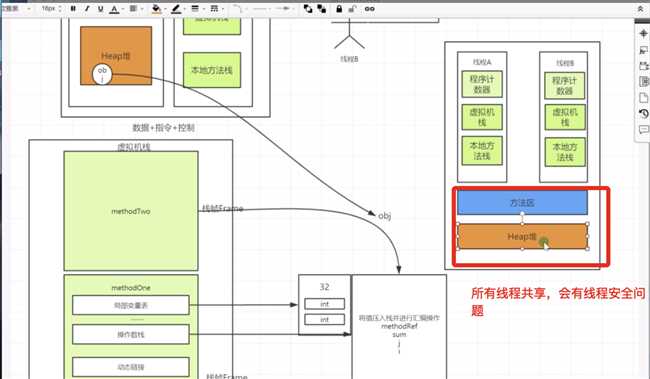This screenshot has width=650, height=379.
Task: Expand the text alignment dropdown arrow
Action: pyautogui.click(x=142, y=9)
